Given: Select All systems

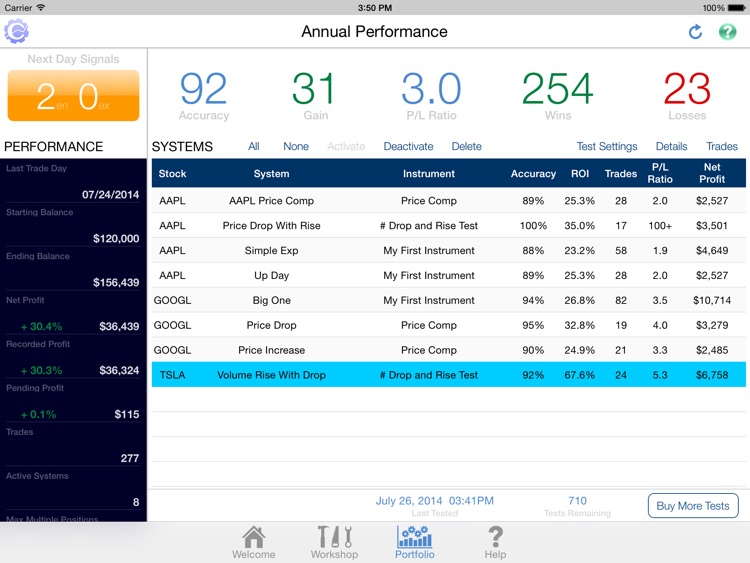Looking at the screenshot, I should pos(254,146).
